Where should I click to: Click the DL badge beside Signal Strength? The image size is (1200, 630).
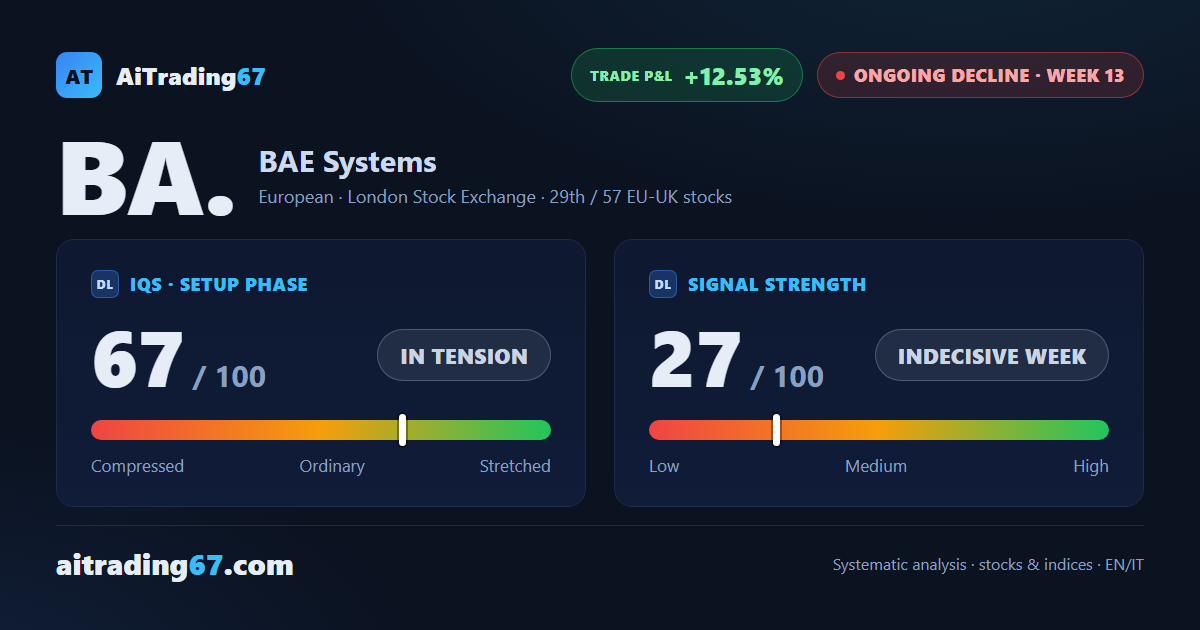(663, 284)
